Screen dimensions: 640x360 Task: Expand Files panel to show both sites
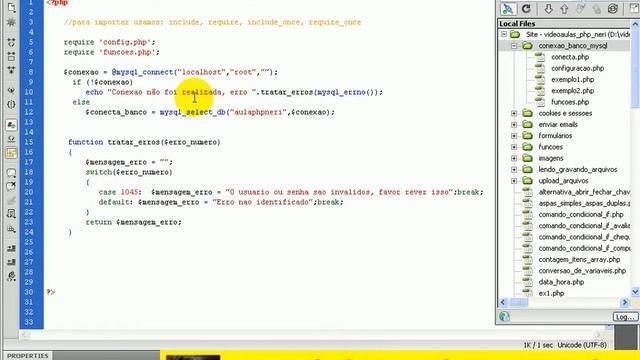point(634,9)
